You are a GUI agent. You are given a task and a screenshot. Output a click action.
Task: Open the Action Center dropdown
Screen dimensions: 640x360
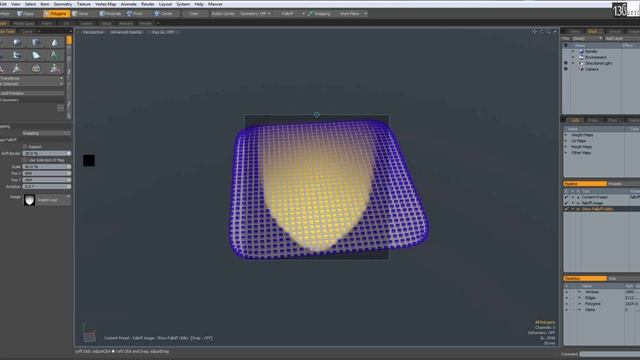point(223,13)
